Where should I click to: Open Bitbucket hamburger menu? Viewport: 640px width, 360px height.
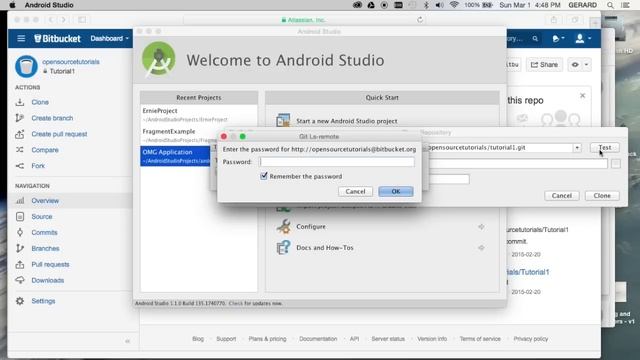pos(21,38)
